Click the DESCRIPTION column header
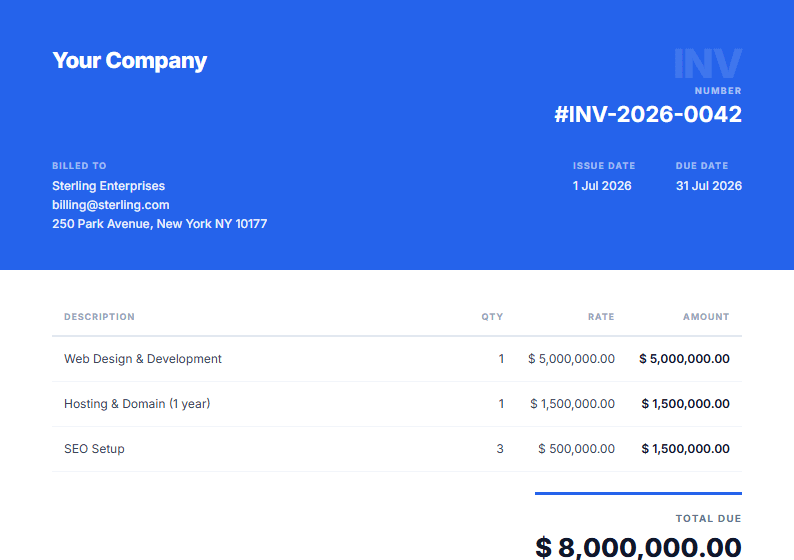 (x=99, y=316)
